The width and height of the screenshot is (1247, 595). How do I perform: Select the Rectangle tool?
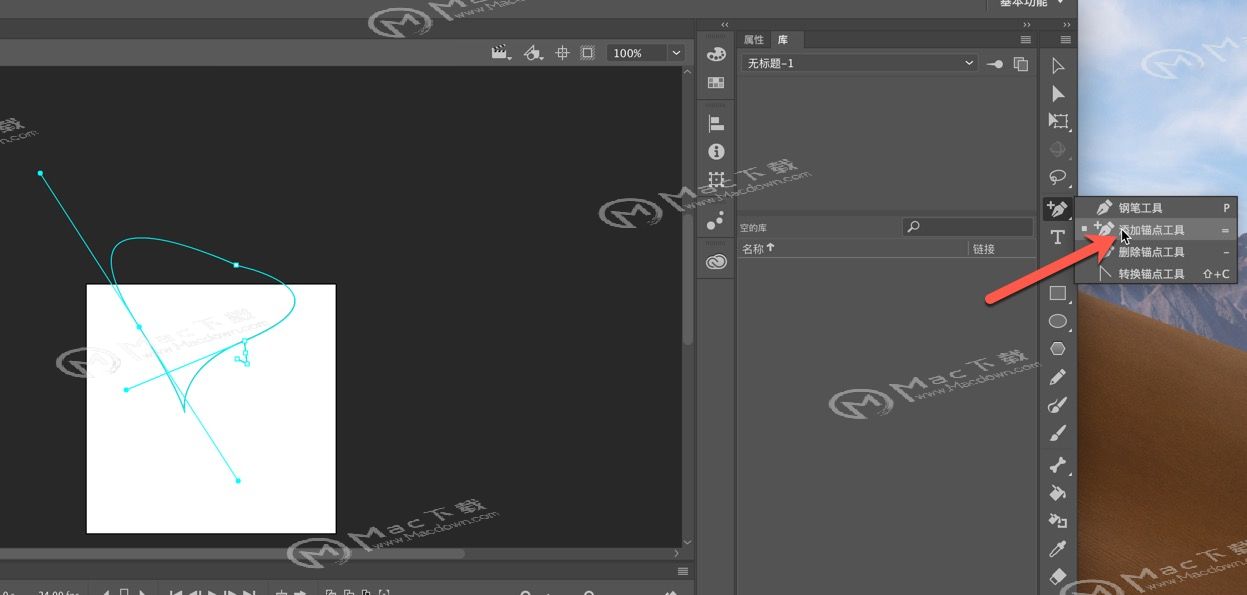pyautogui.click(x=1057, y=294)
